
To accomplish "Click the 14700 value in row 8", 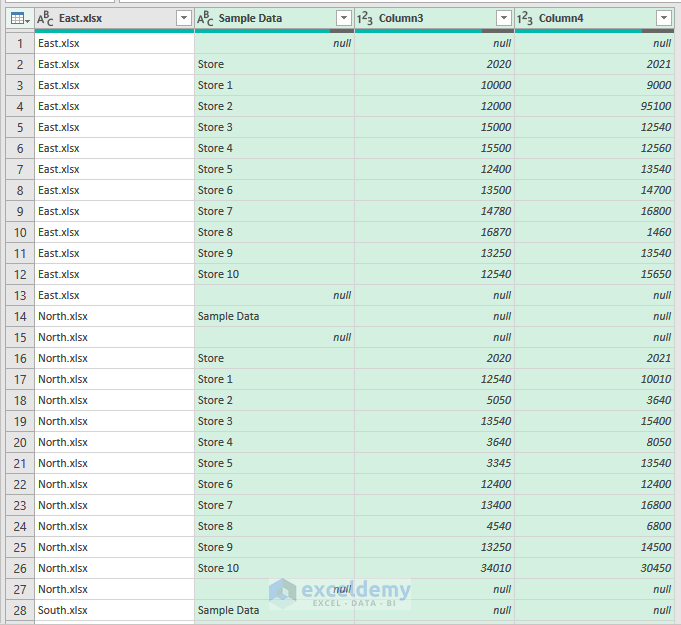I will point(656,190).
